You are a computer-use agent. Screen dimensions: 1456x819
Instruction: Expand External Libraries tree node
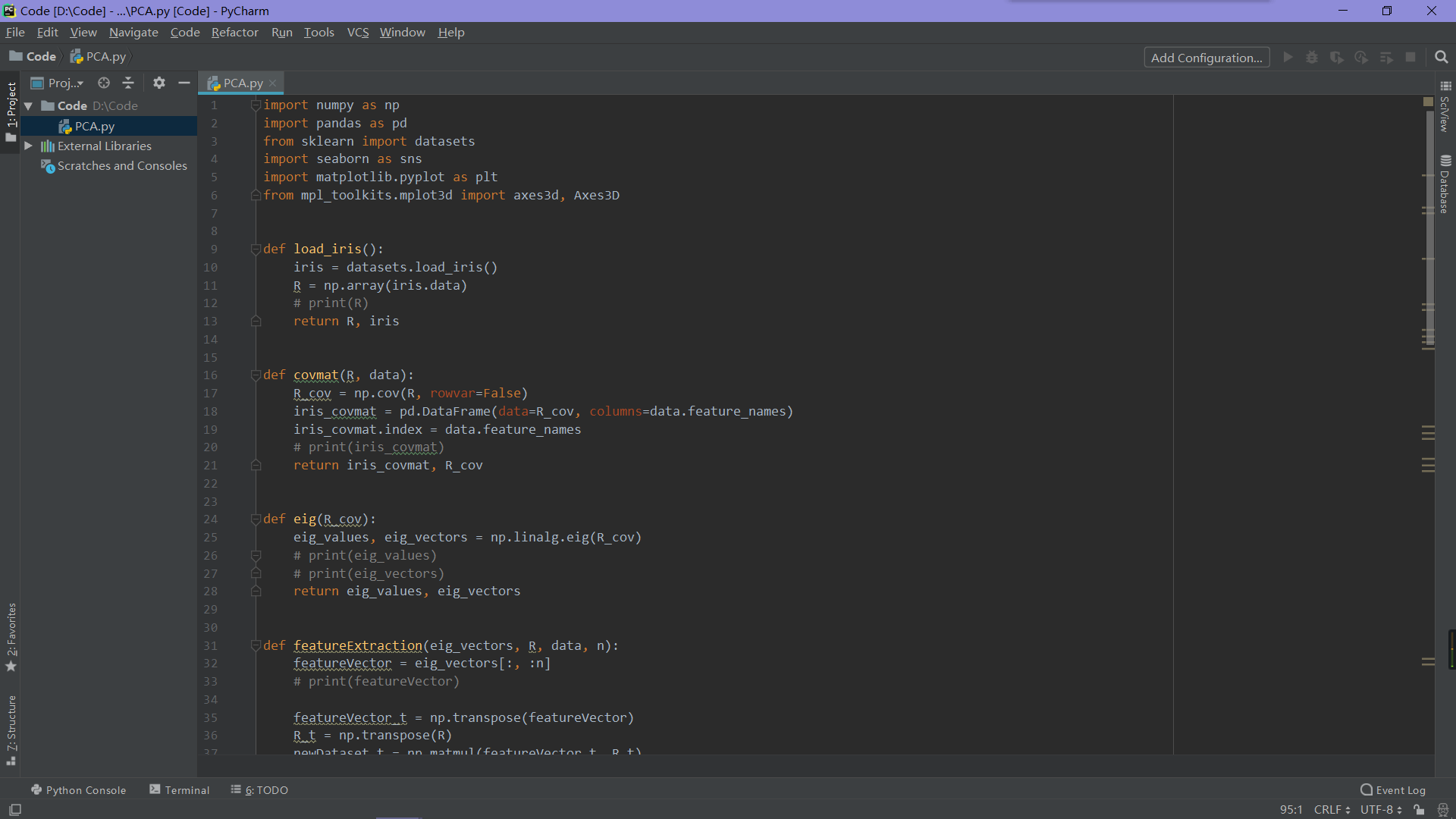coord(28,146)
